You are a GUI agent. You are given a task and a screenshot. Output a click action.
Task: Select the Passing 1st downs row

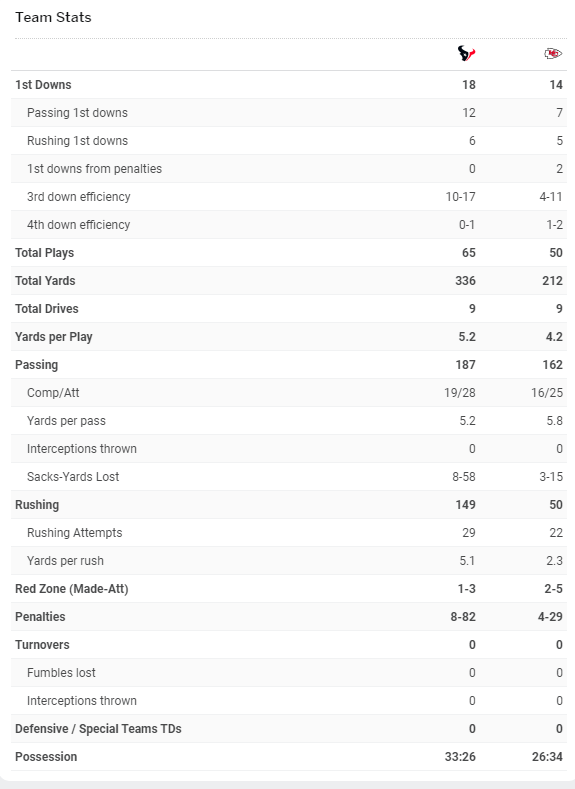[x=289, y=113]
